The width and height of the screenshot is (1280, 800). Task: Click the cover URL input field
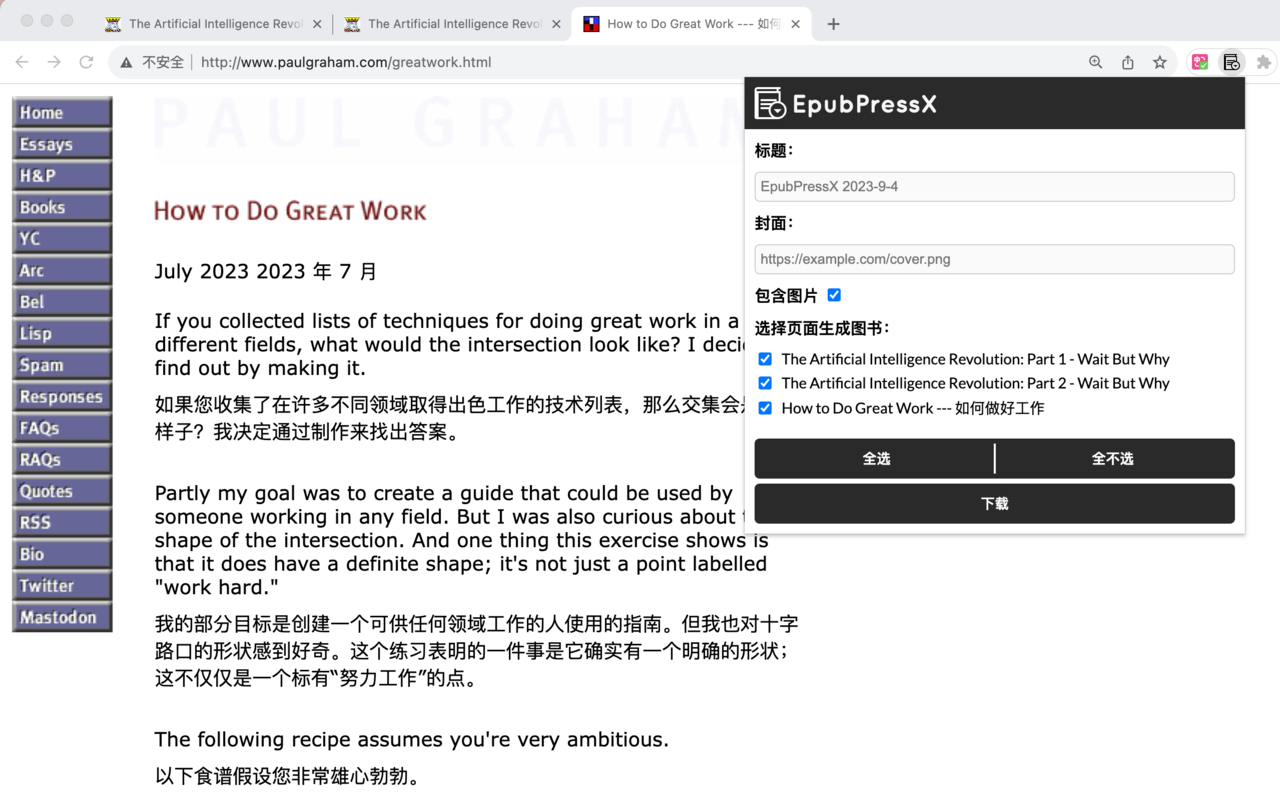pyautogui.click(x=994, y=259)
